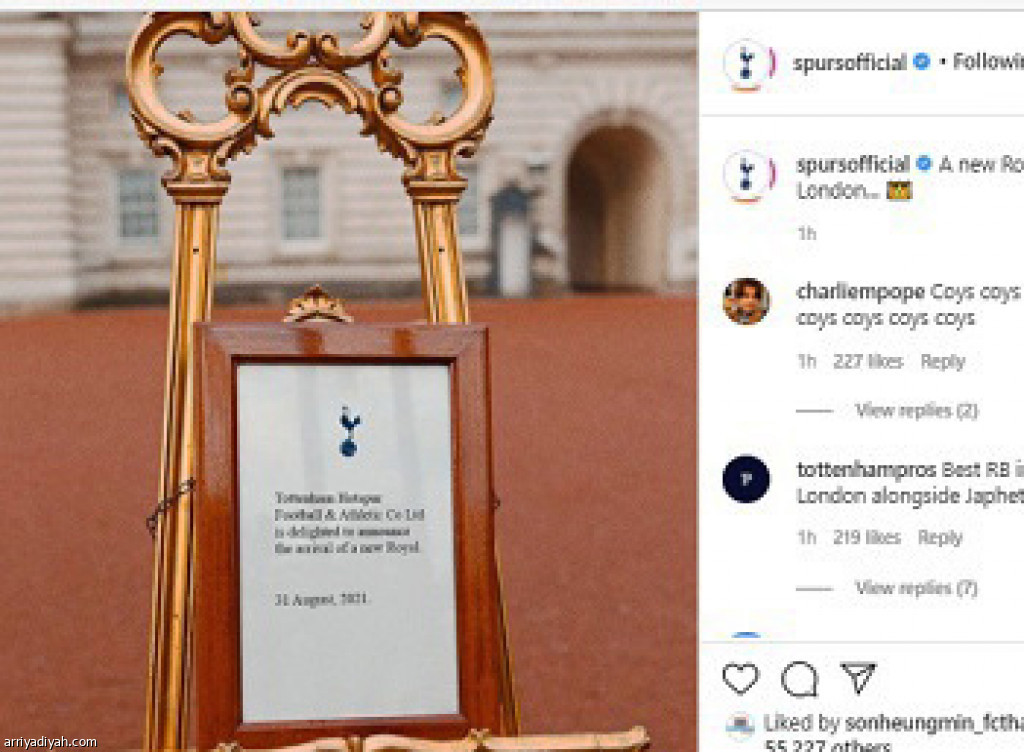Open spursofficial username in the post header

850,63
